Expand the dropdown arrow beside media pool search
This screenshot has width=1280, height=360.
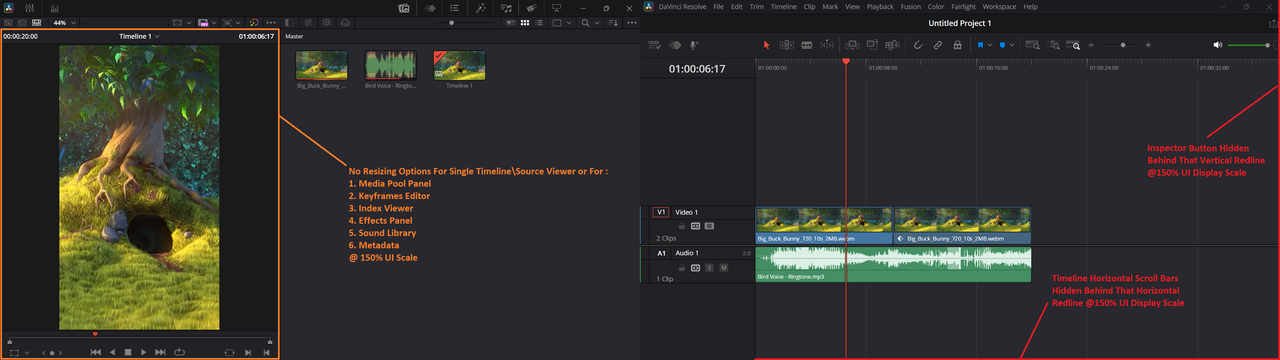597,23
